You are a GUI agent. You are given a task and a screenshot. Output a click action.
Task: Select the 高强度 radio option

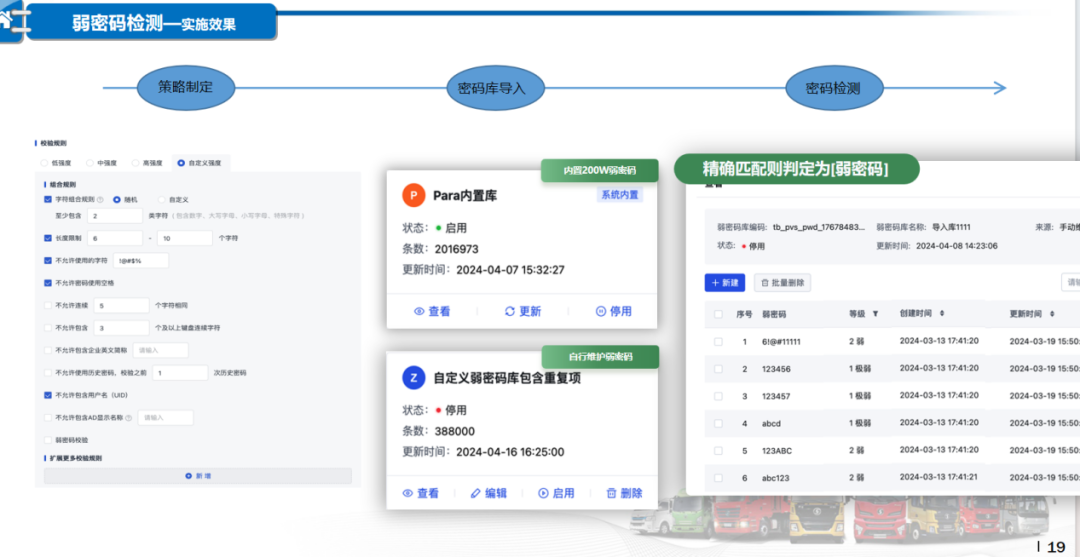135,163
